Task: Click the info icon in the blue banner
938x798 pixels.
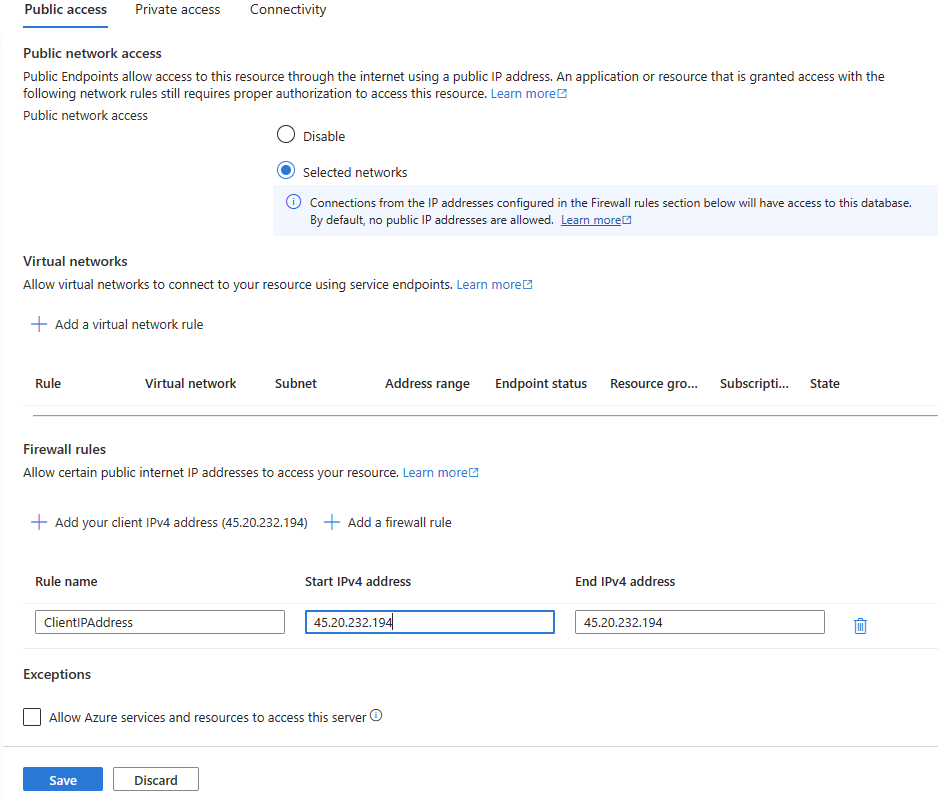Action: click(293, 202)
